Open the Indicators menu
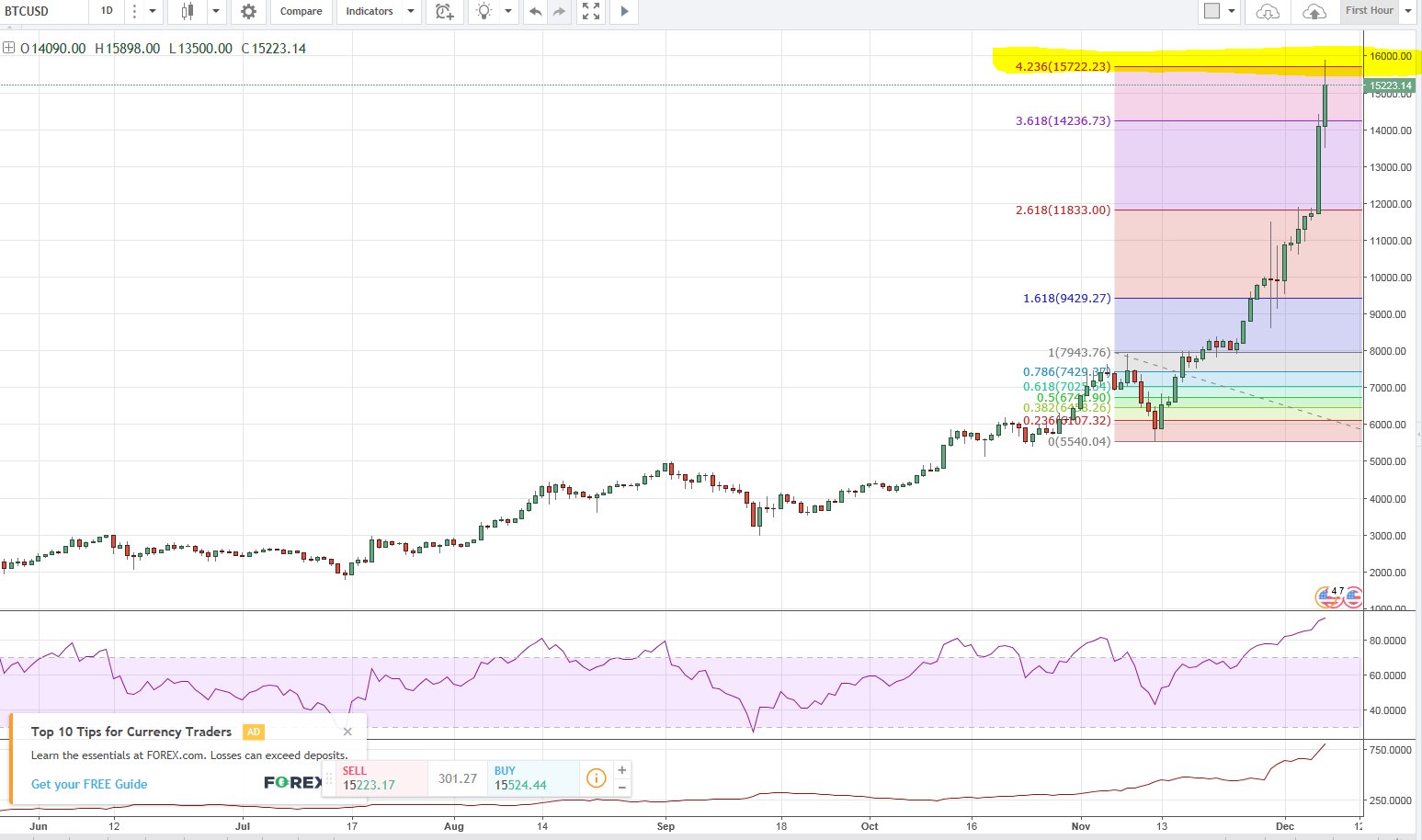This screenshot has width=1422, height=840. (370, 11)
